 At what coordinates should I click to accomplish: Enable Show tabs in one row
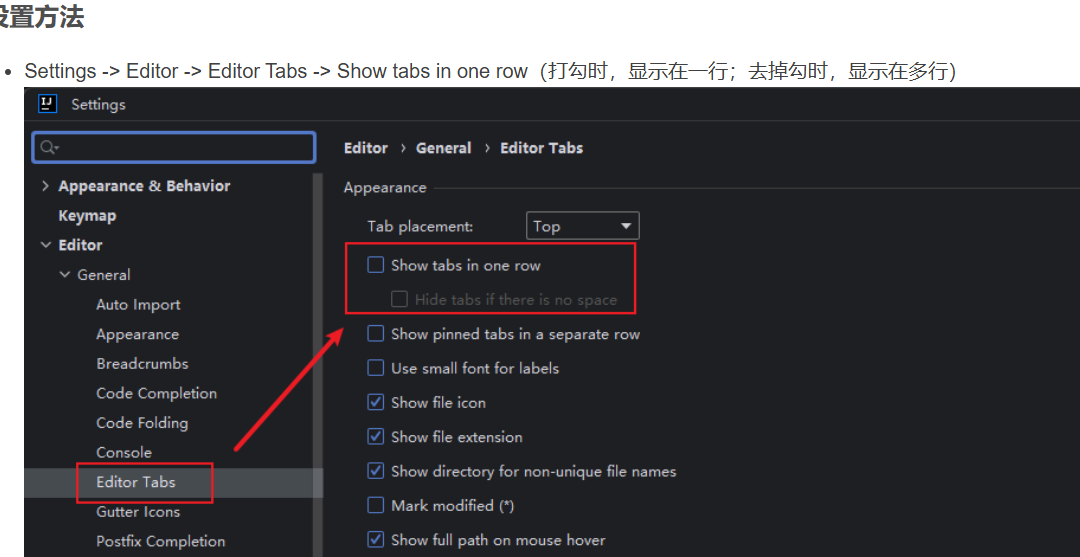tap(375, 265)
